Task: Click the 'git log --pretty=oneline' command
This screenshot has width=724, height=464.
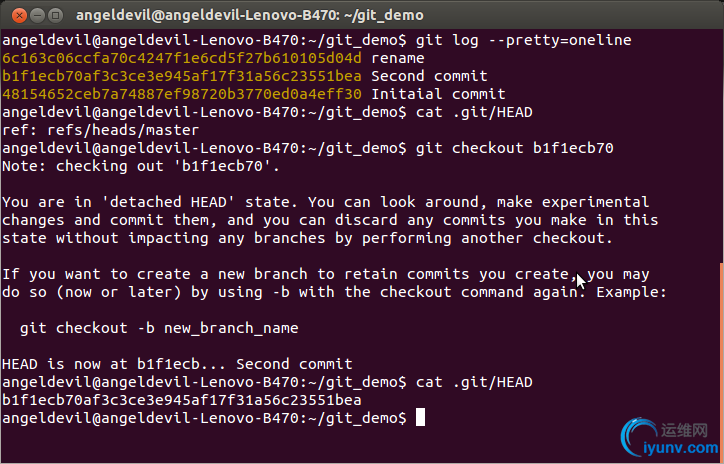Action: coord(521,39)
